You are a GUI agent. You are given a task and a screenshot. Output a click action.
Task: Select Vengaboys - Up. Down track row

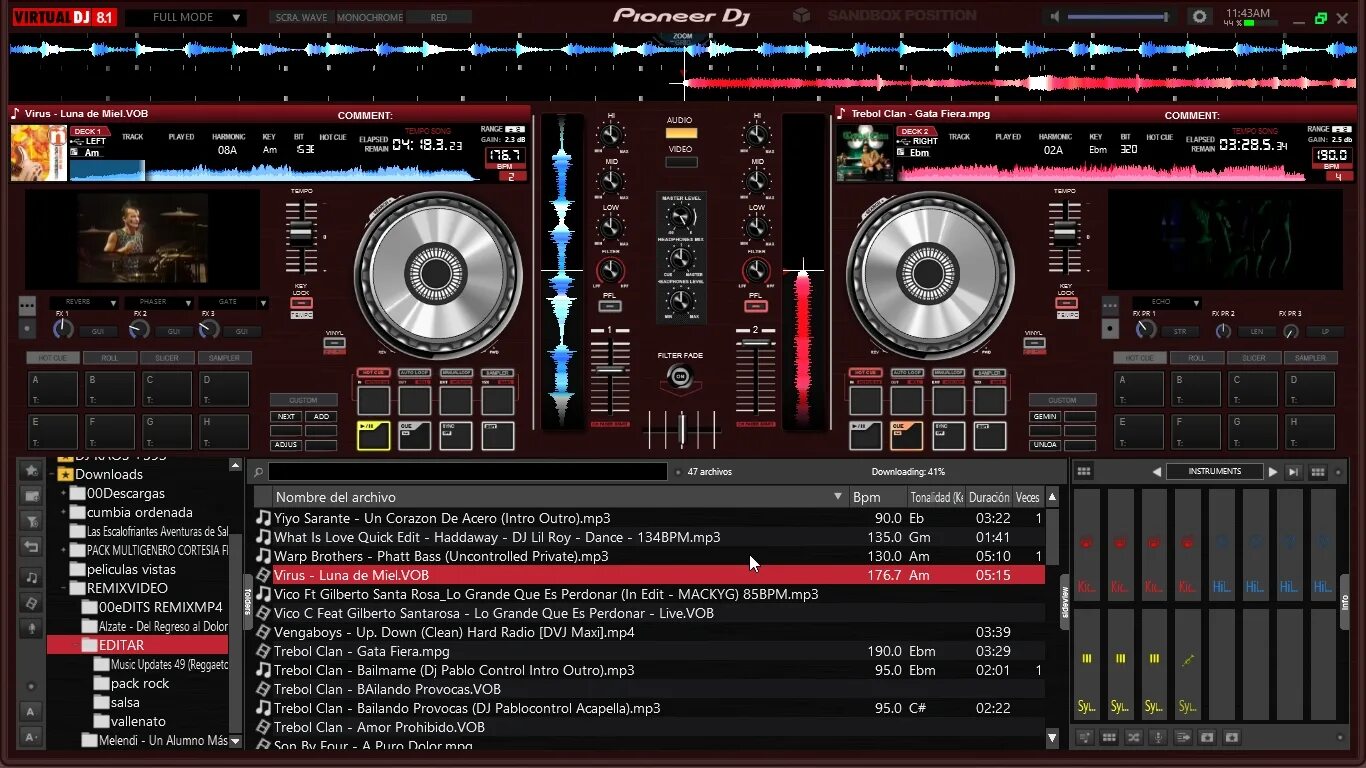point(648,632)
